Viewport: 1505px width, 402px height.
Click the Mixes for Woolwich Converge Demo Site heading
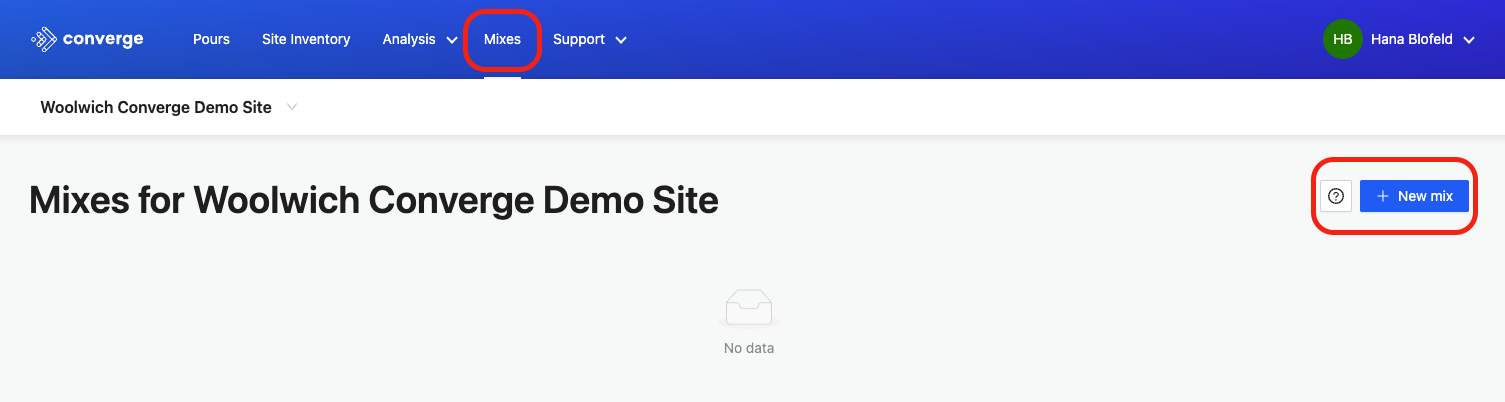(x=374, y=201)
